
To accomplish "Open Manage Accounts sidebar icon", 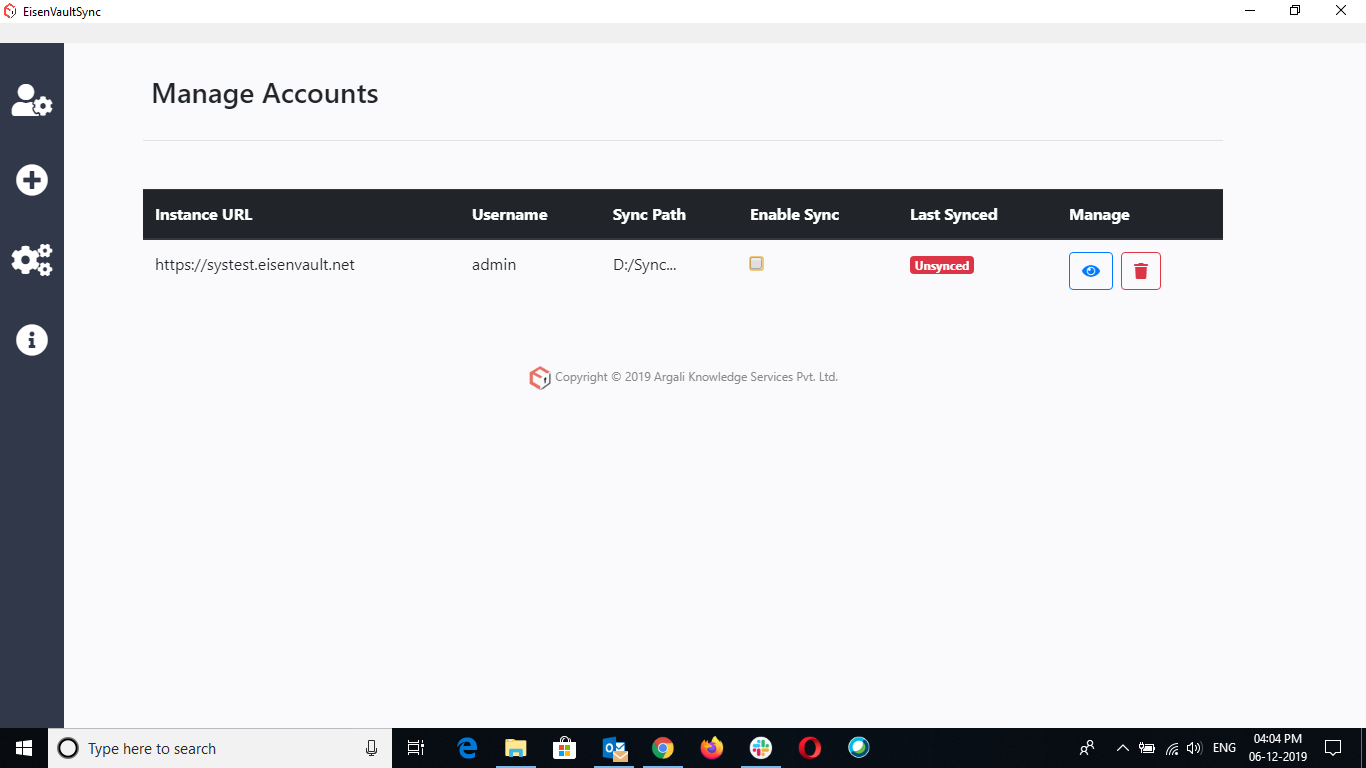I will 32,100.
